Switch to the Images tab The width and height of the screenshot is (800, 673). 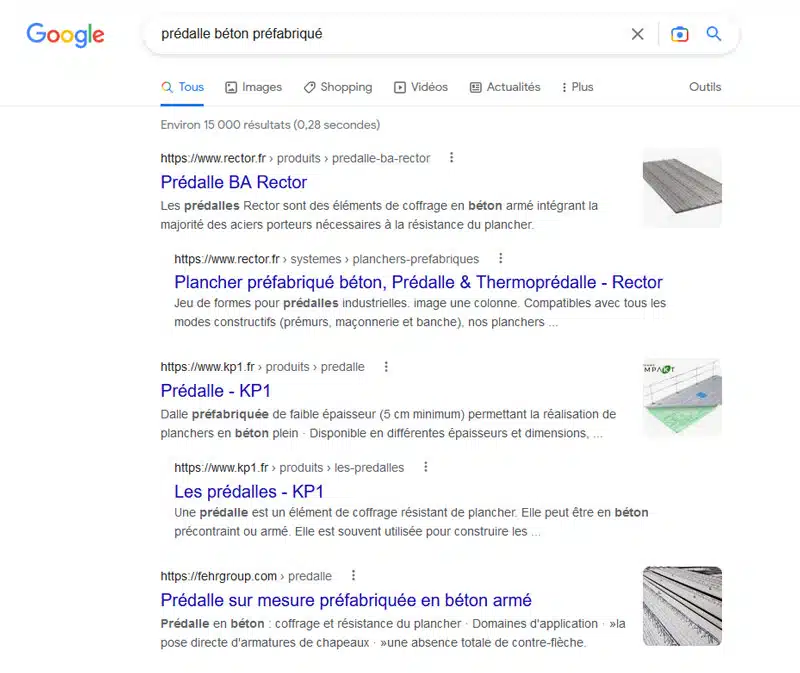coord(254,87)
